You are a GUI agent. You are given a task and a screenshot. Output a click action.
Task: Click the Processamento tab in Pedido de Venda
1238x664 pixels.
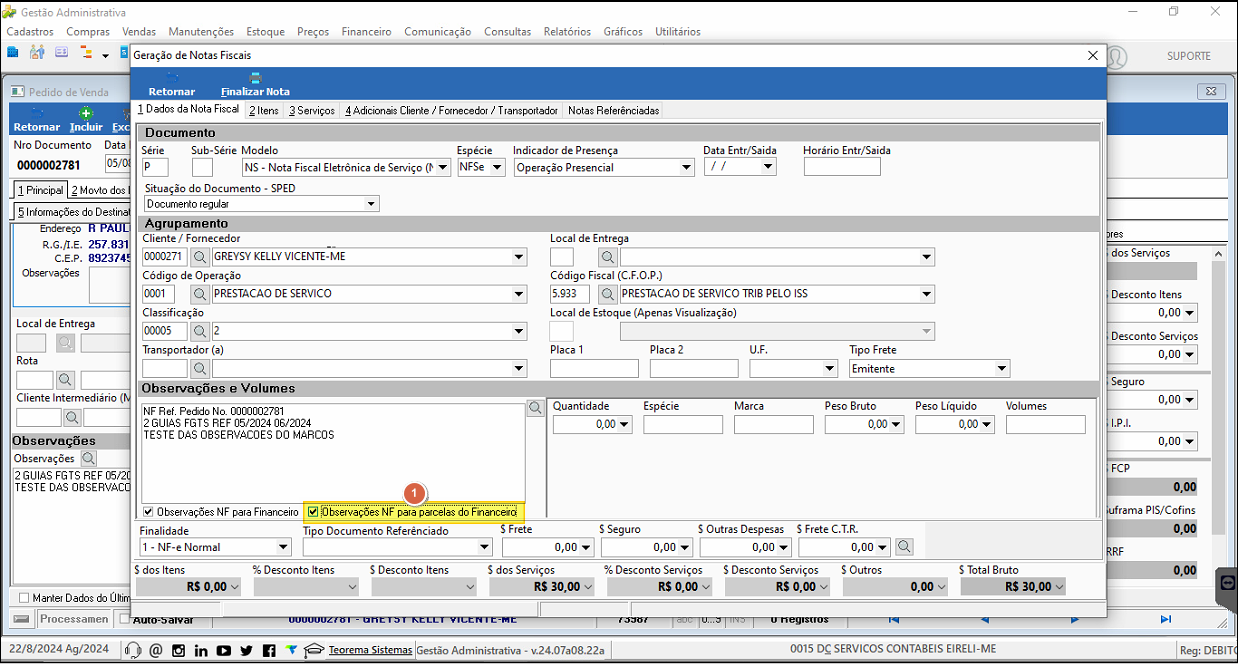73,619
